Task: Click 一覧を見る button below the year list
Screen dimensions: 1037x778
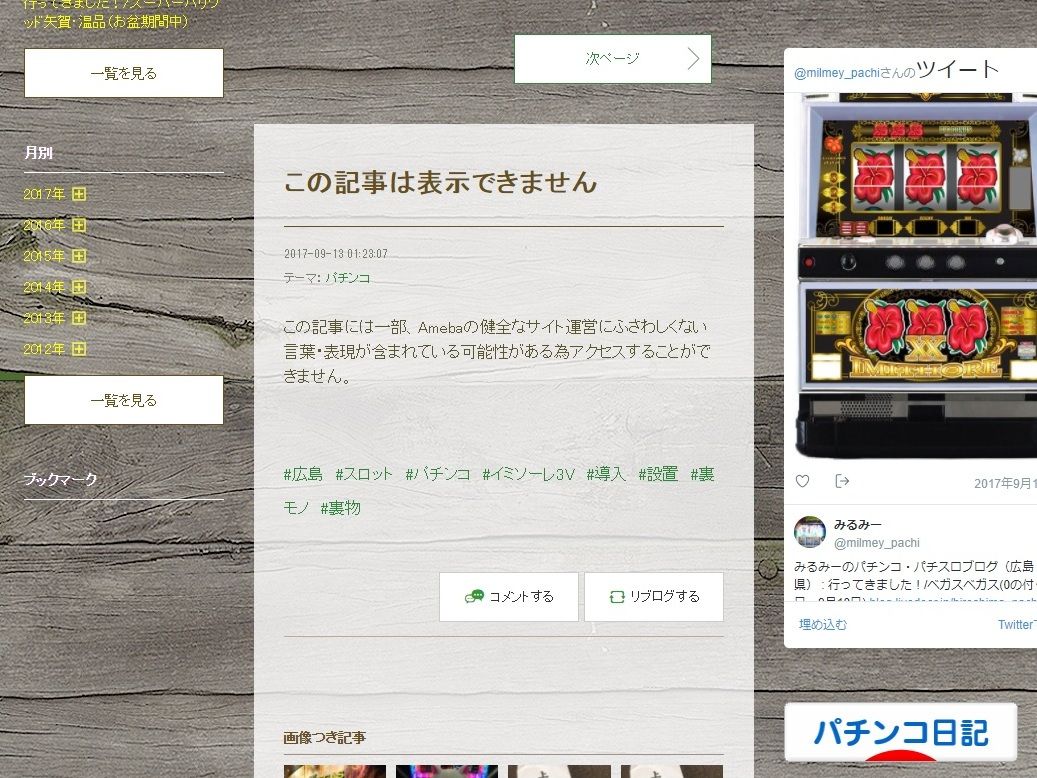Action: (124, 400)
